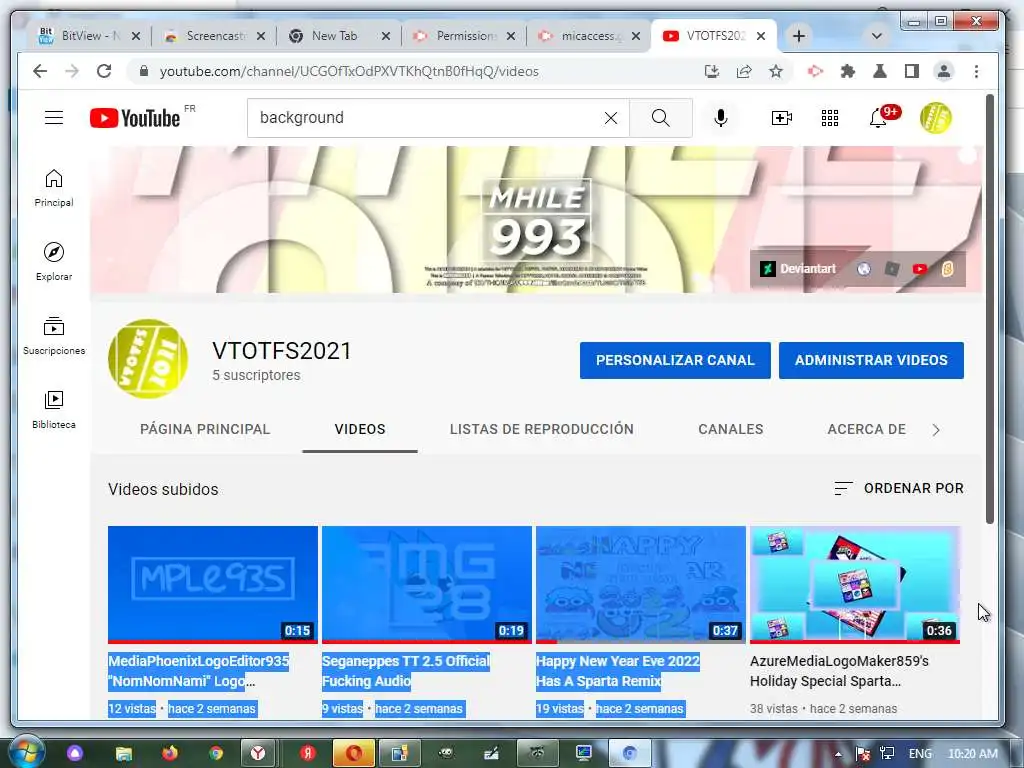Open the notifications bell
This screenshot has width=1024, height=768.
coord(878,118)
